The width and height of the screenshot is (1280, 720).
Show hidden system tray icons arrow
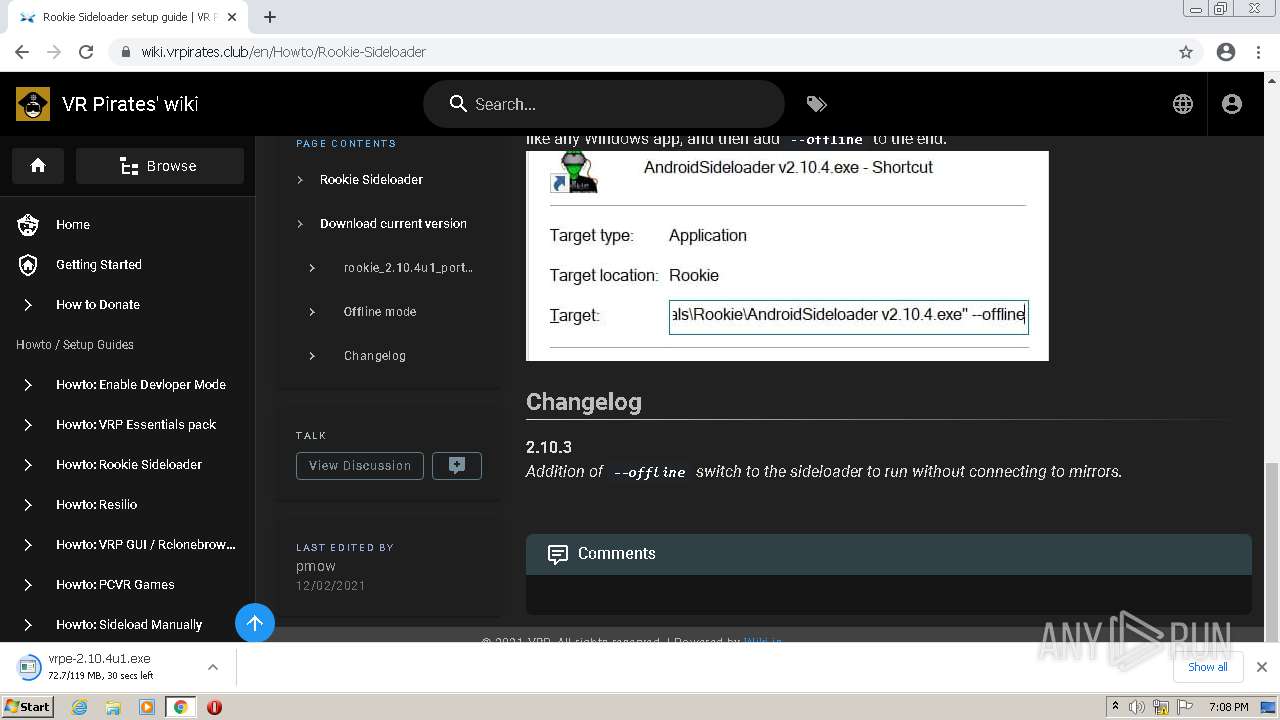point(1115,707)
